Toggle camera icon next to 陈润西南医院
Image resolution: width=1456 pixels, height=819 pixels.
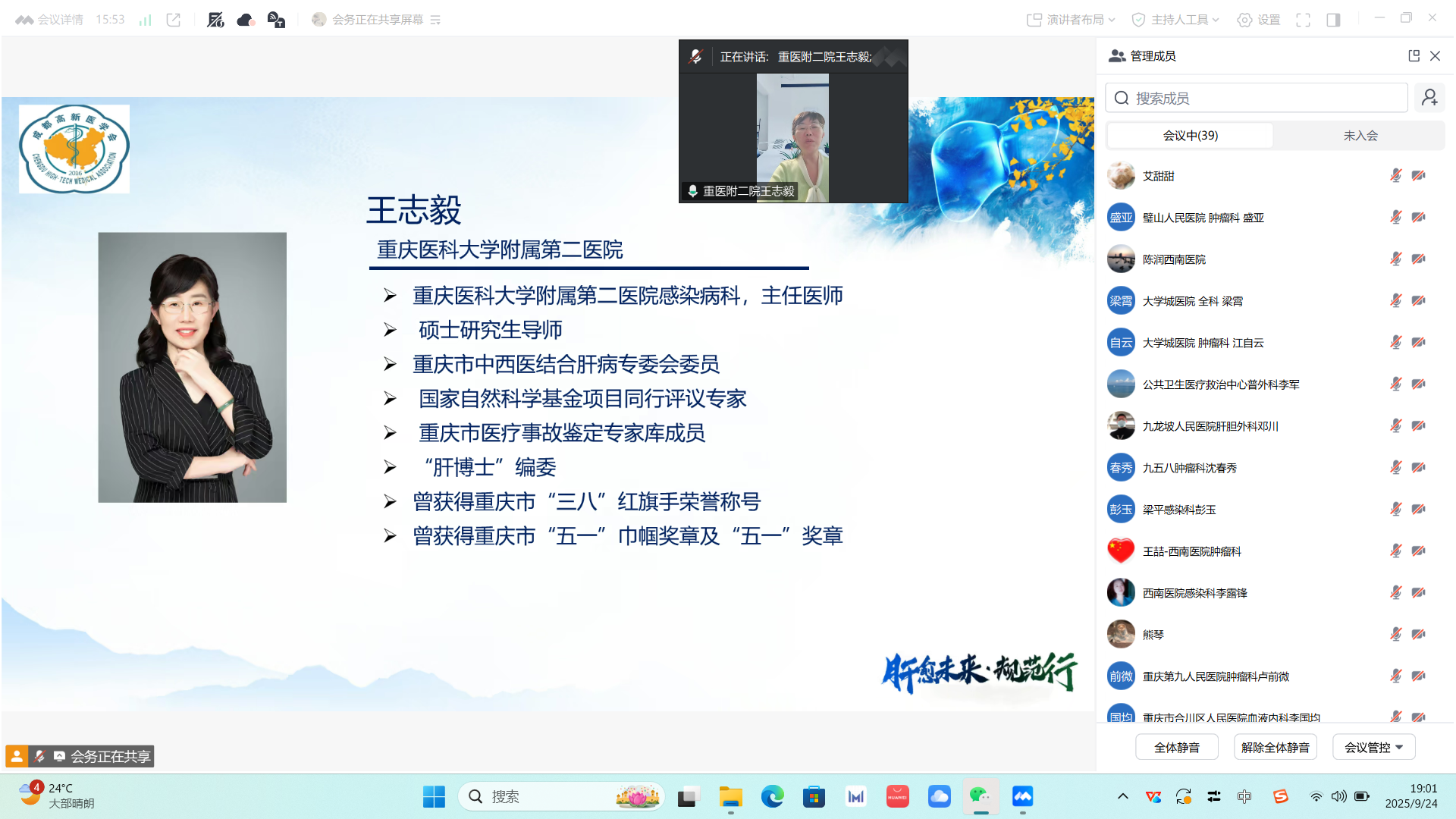[x=1417, y=259]
